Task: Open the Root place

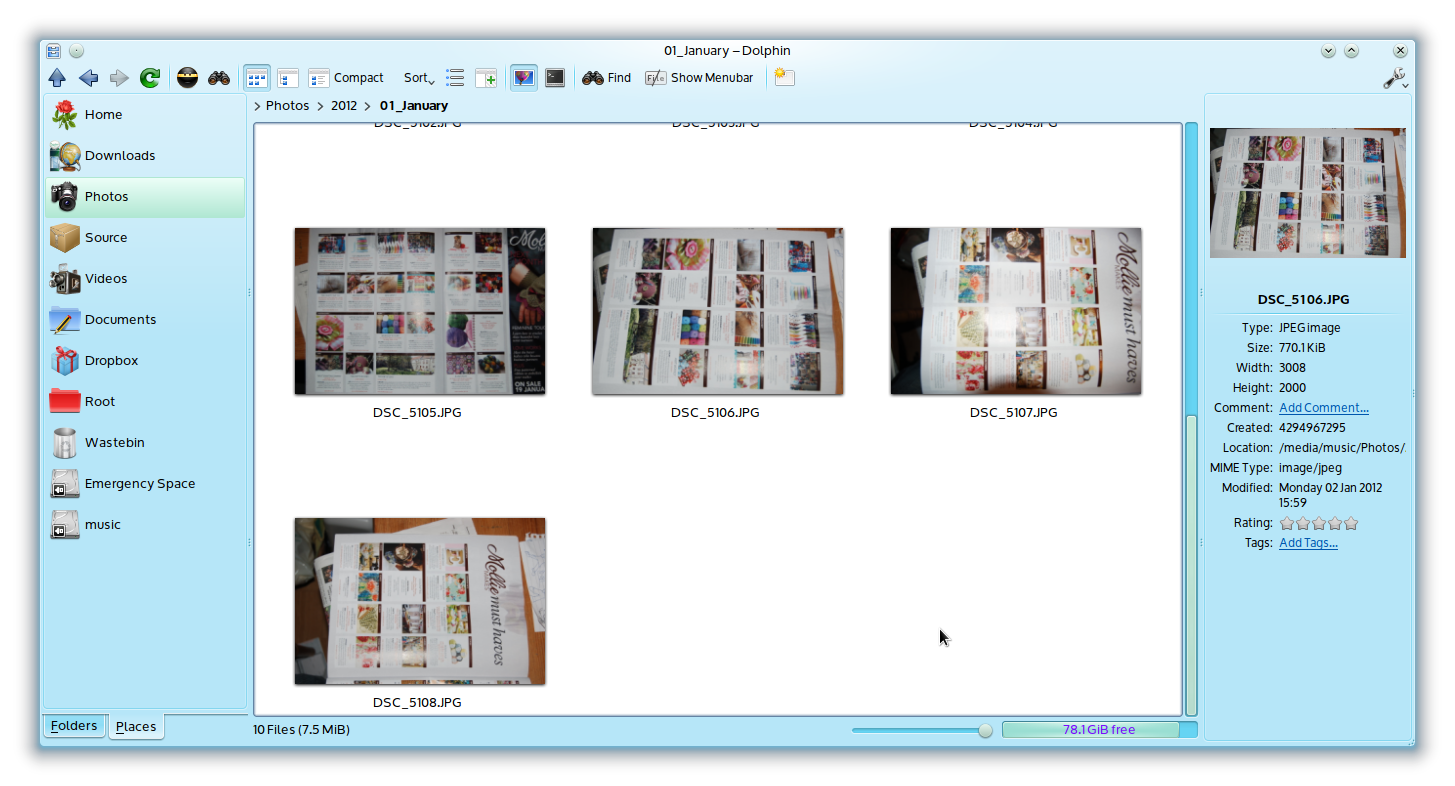Action: pyautogui.click(x=145, y=402)
